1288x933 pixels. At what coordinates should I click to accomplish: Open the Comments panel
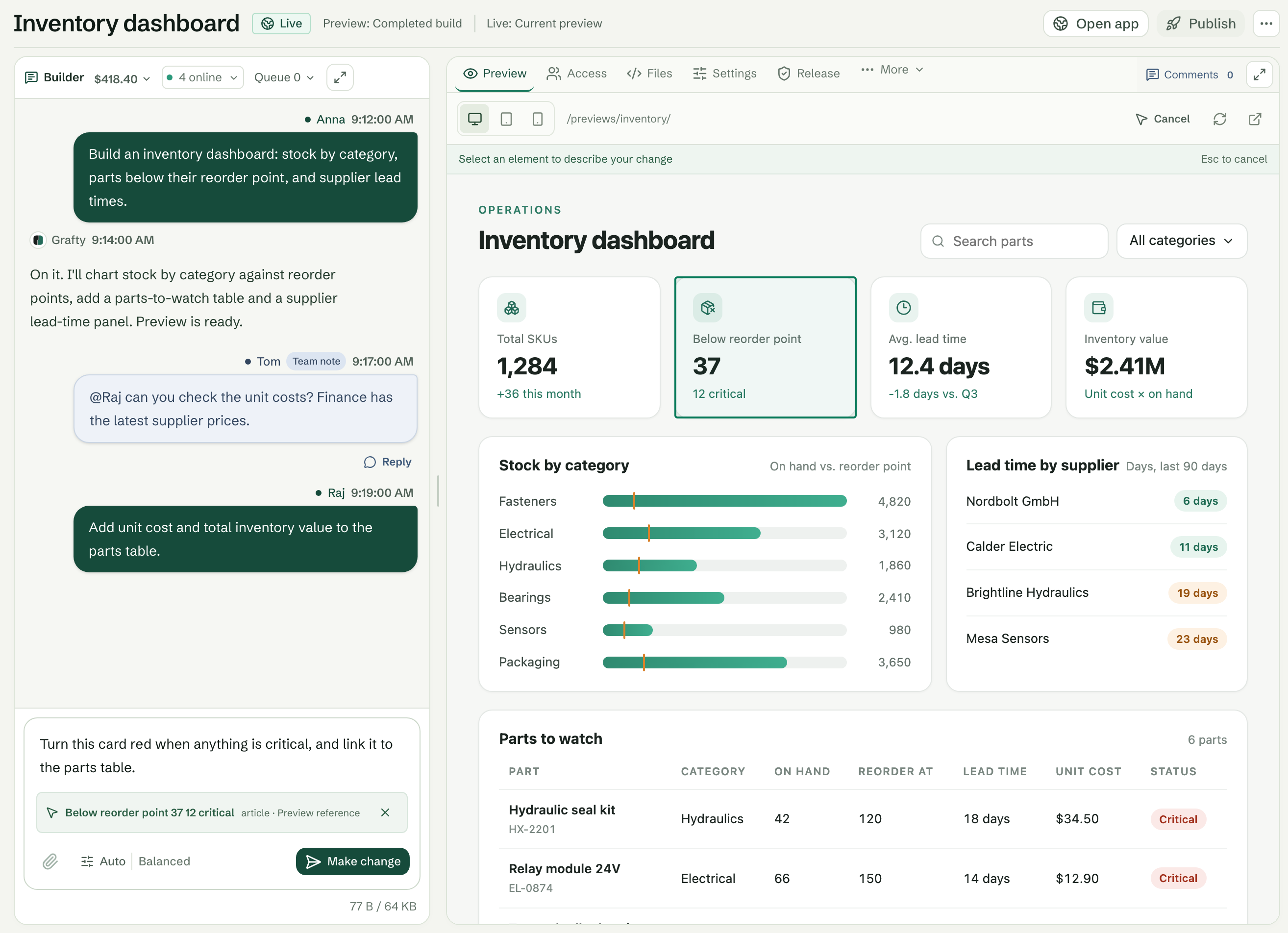[x=1189, y=75]
